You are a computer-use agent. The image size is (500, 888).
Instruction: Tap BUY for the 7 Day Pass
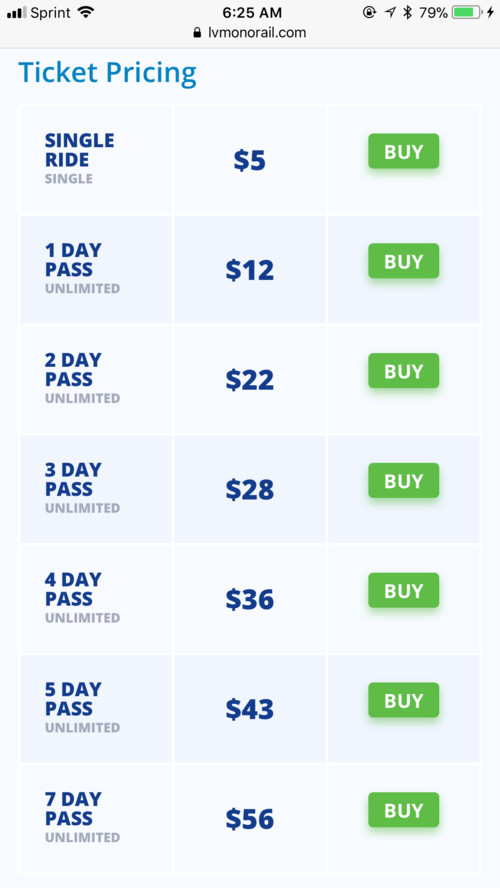(403, 810)
